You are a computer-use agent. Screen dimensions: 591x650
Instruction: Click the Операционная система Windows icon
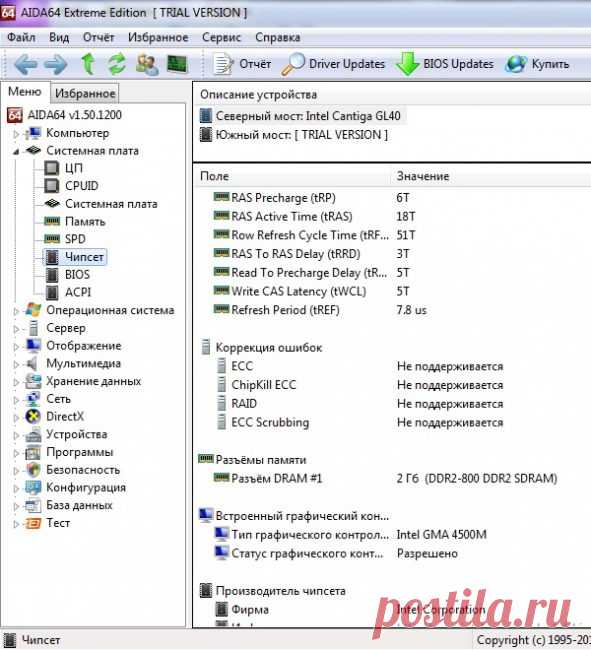click(33, 310)
